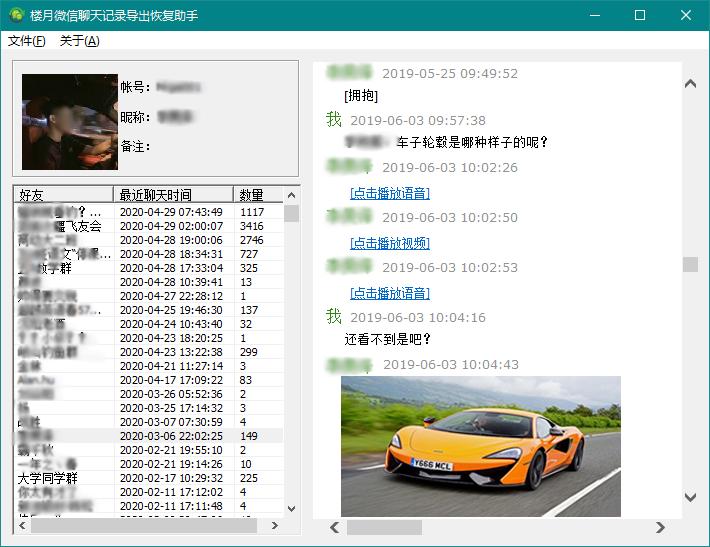Viewport: 710px width, 547px height.
Task: Close the application window
Action: pos(686,15)
